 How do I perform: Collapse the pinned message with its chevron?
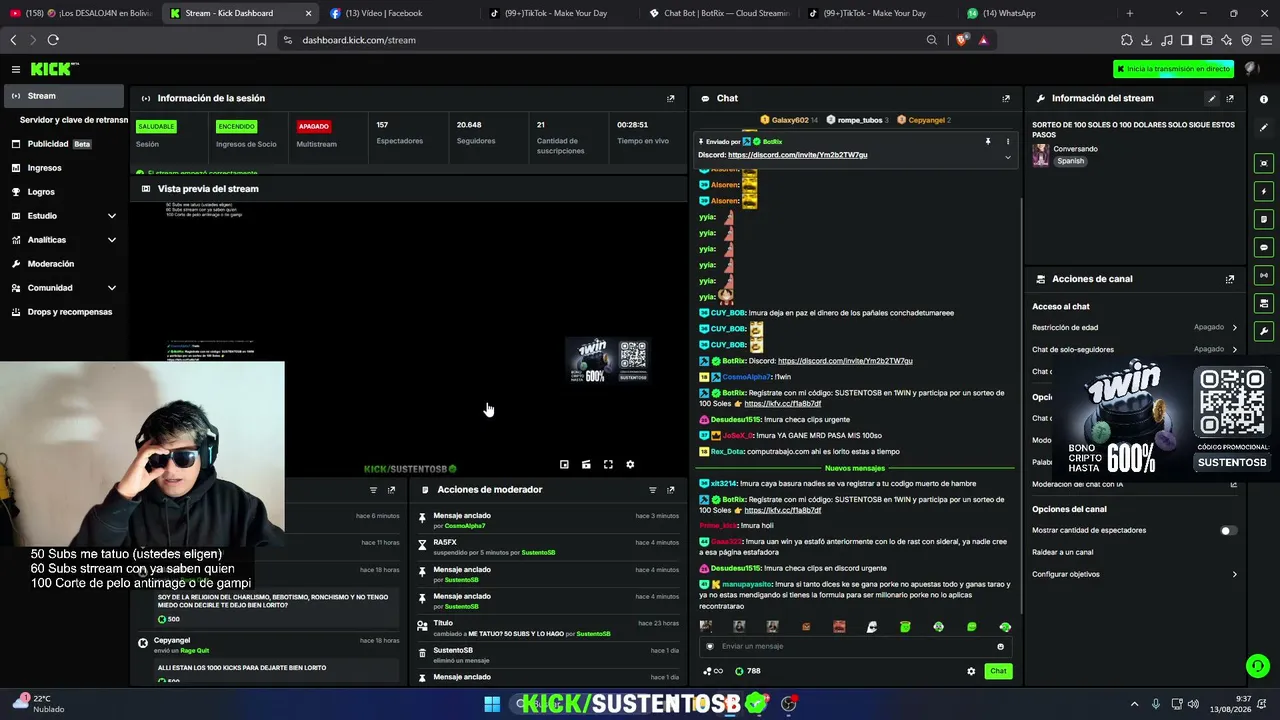[1007, 156]
